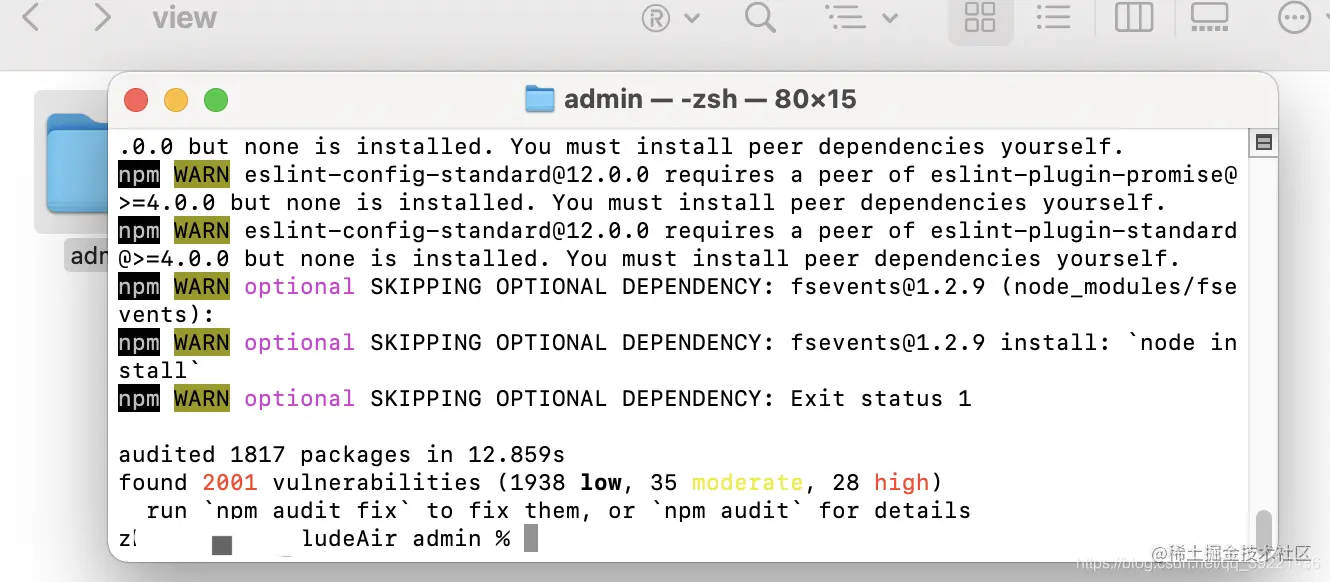This screenshot has height=582, width=1330.
Task: Zoom the Terminal window with the green button
Action: tap(216, 100)
